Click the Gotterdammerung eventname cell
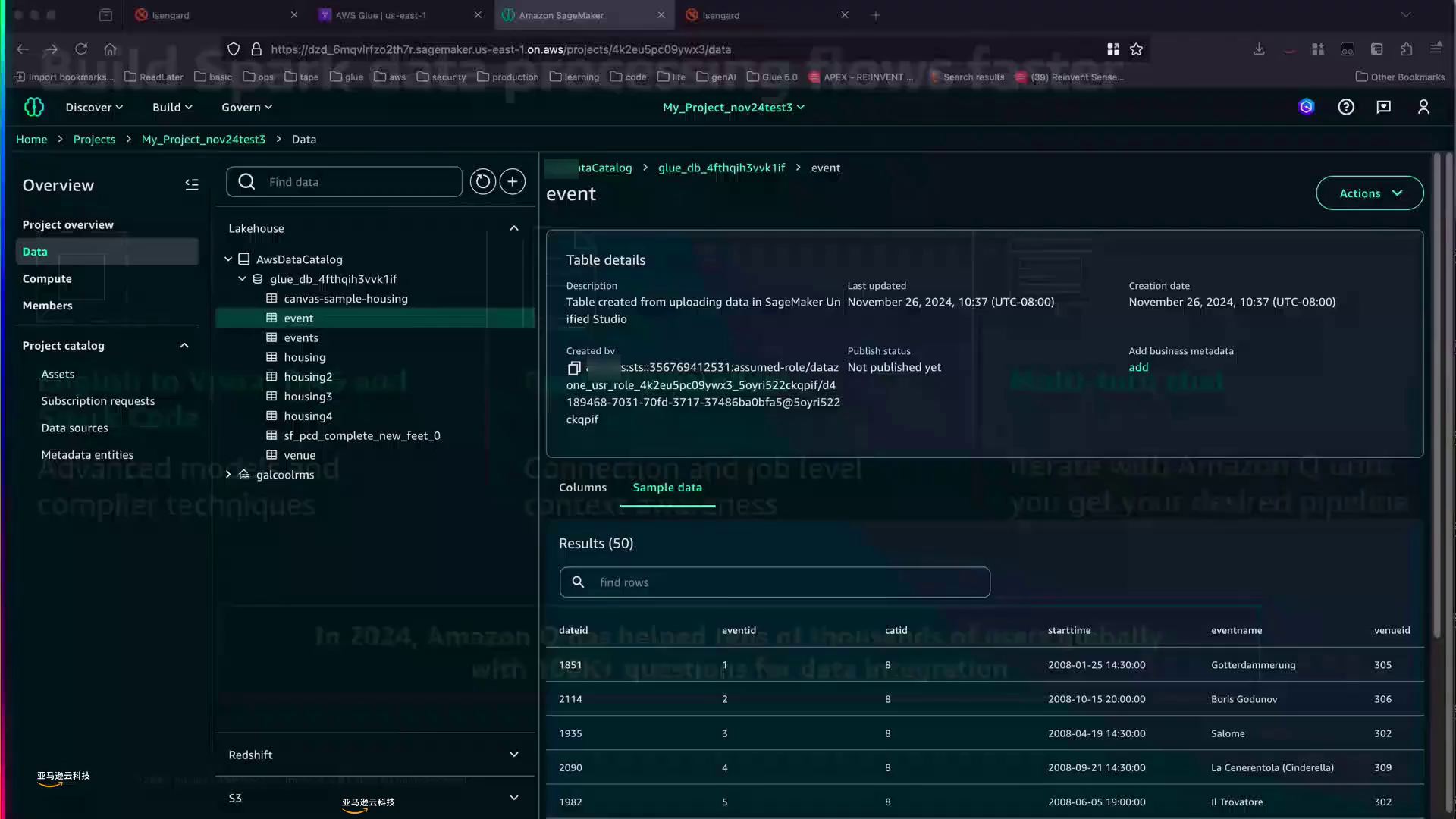This screenshot has height=819, width=1456. [x=1253, y=665]
